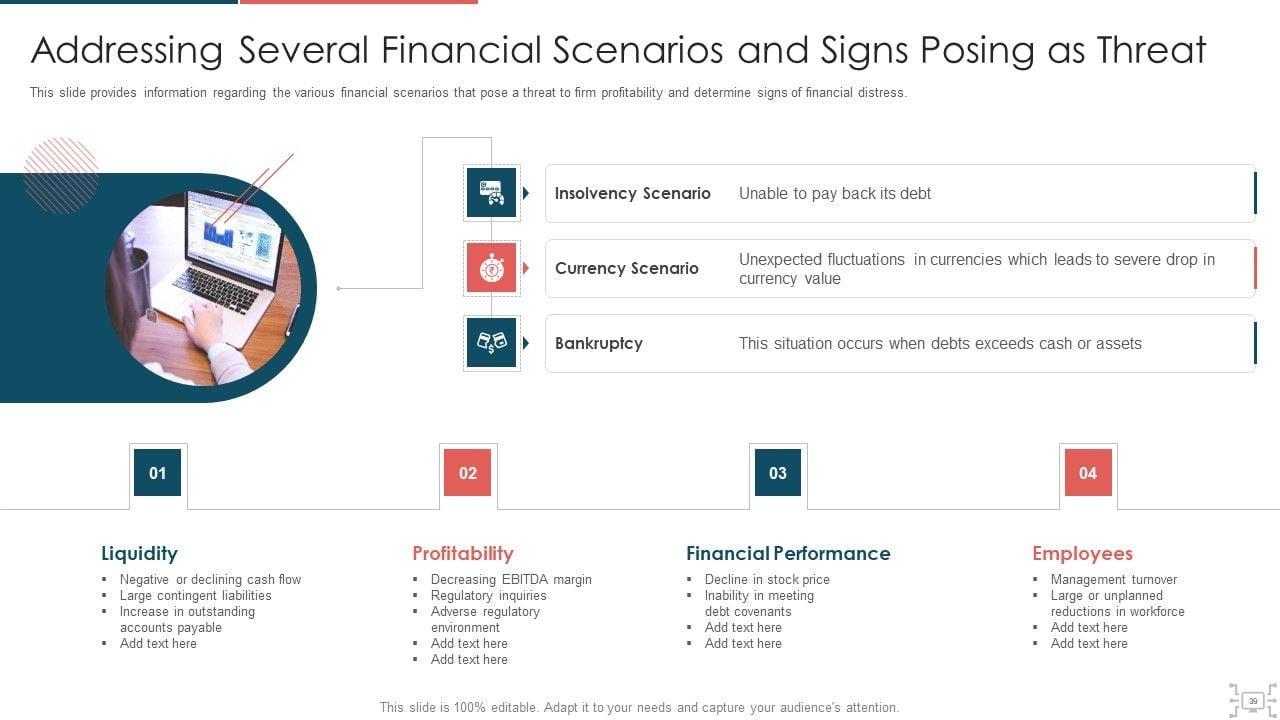
Task: Select the Bankruptcy label
Action: pyautogui.click(x=598, y=343)
